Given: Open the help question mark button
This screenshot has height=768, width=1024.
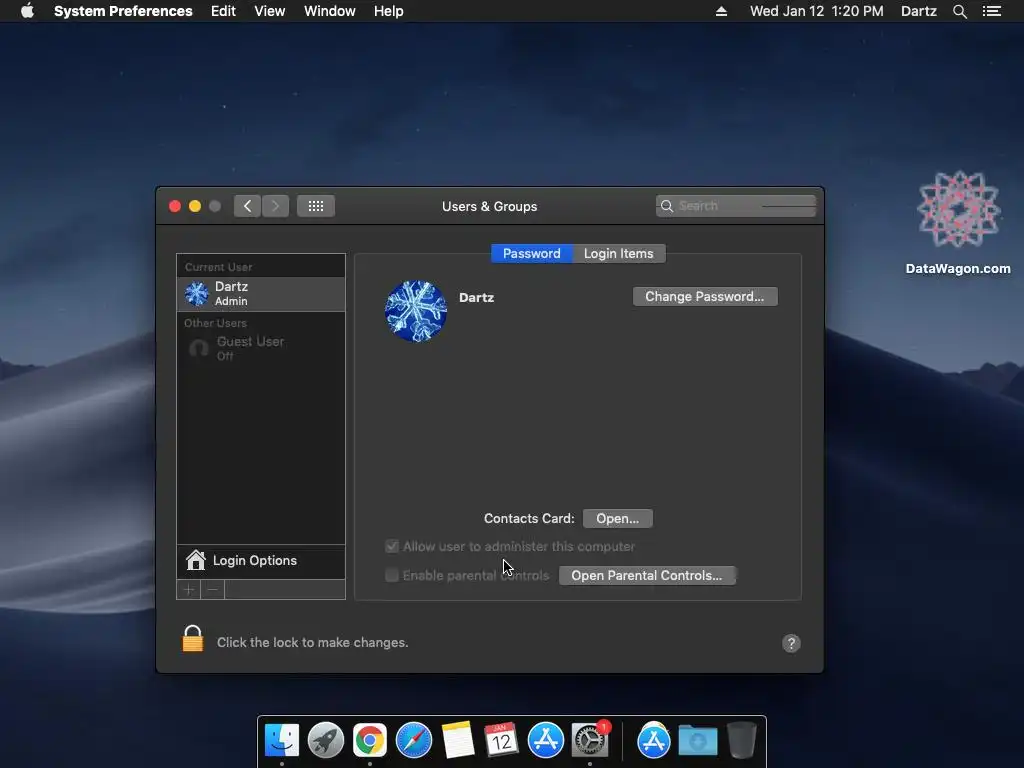Looking at the screenshot, I should tap(791, 643).
